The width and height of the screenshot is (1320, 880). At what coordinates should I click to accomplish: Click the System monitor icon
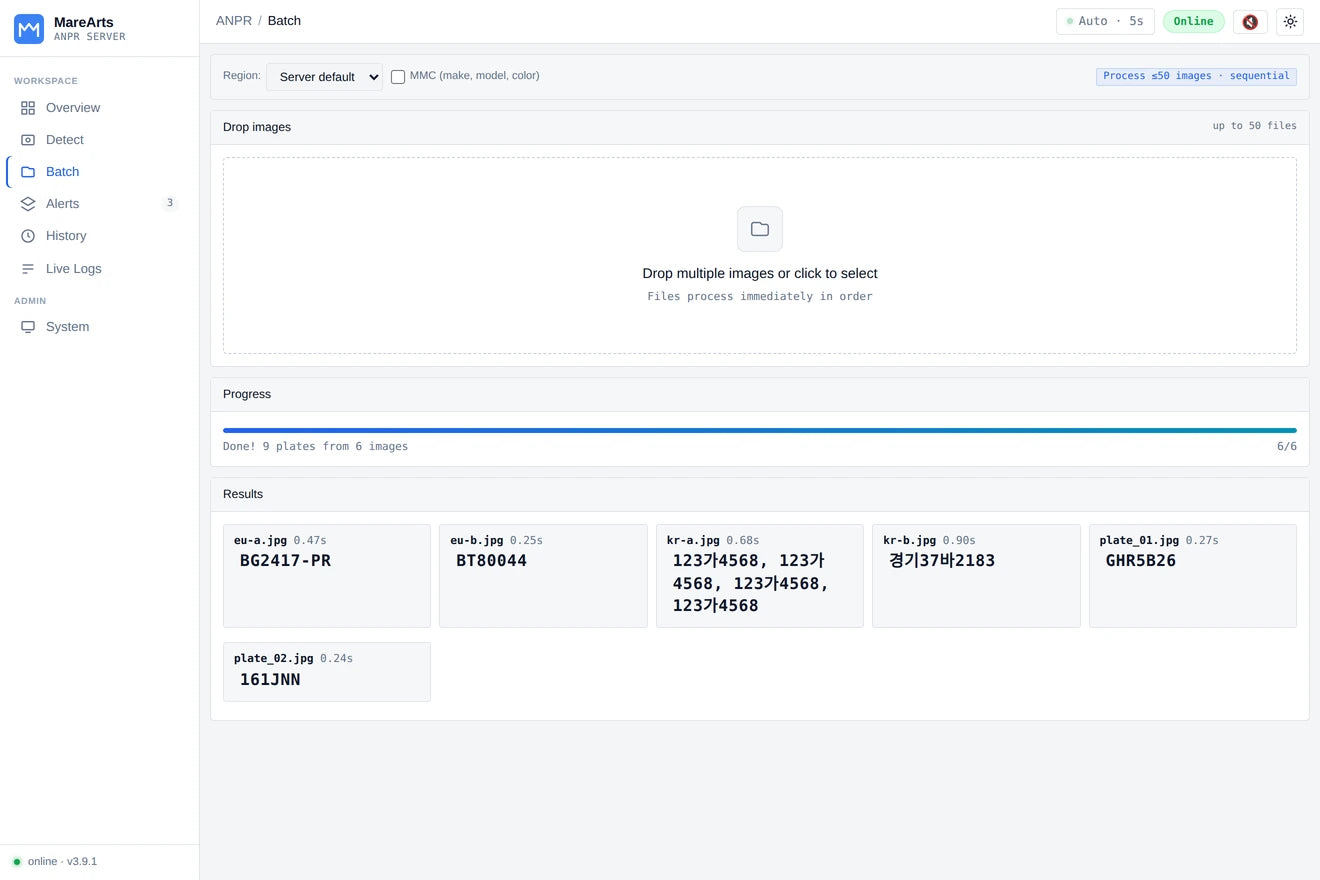(x=28, y=327)
